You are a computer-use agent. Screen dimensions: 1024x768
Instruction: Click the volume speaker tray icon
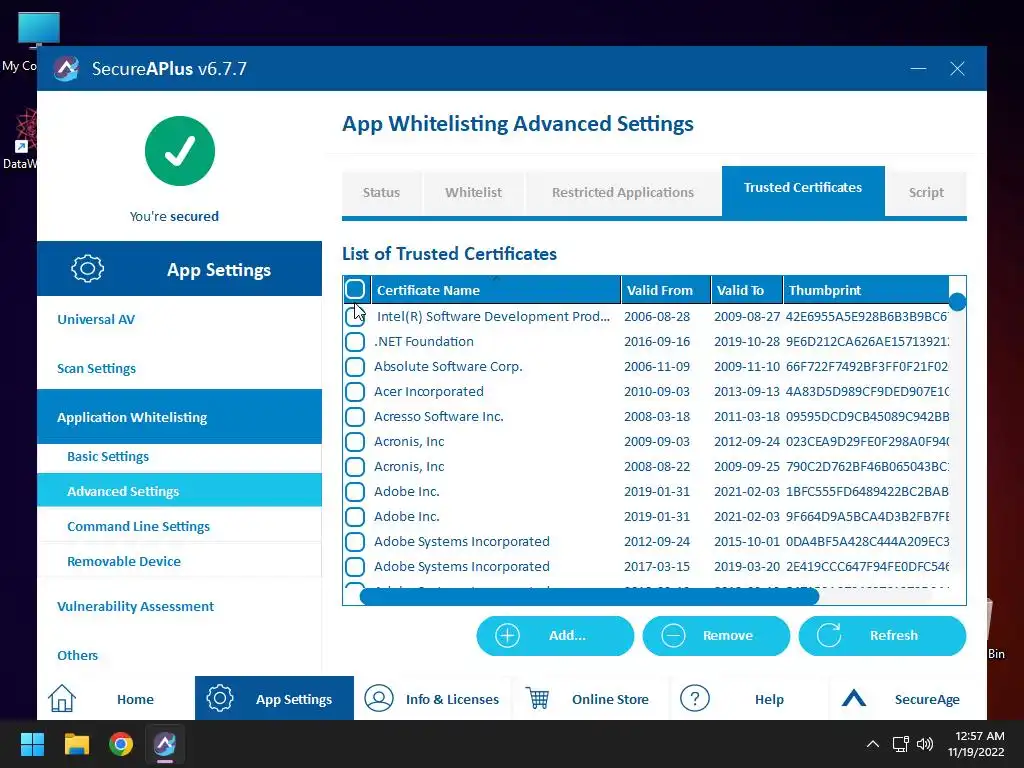(x=925, y=744)
